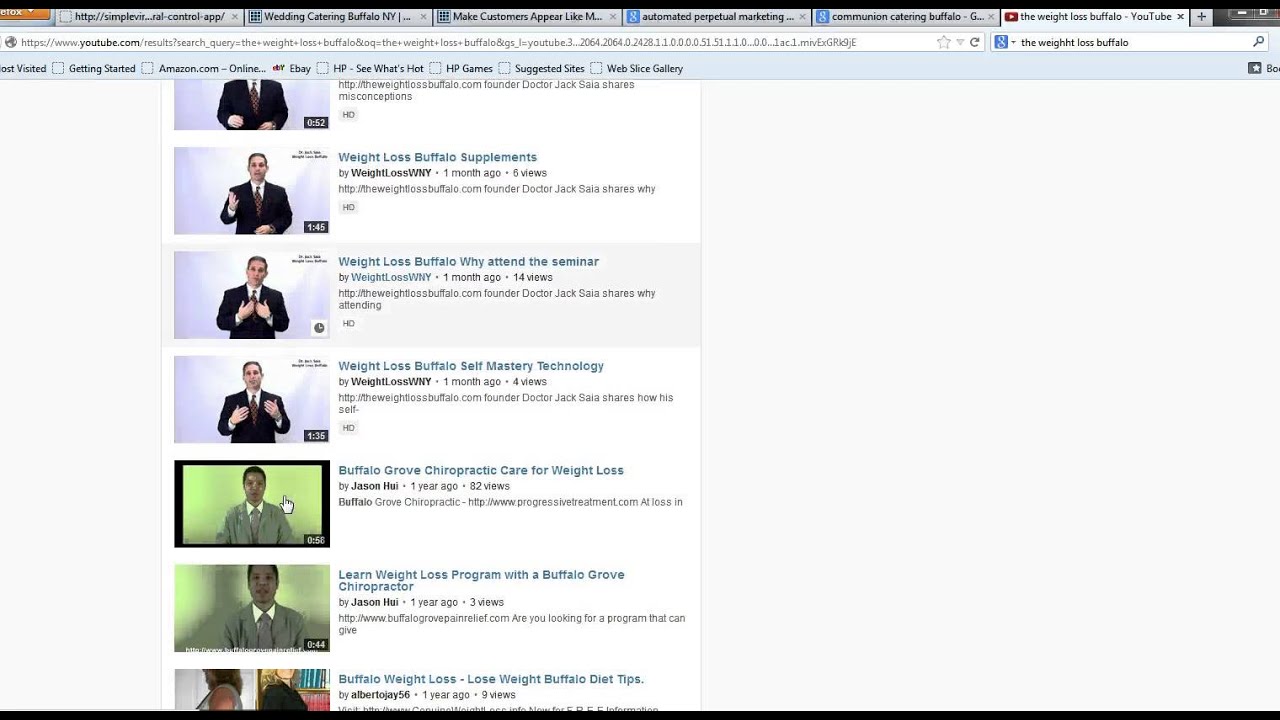This screenshot has width=1280, height=720.
Task: Open HP - See What's Hot bookmark
Action: [370, 69]
